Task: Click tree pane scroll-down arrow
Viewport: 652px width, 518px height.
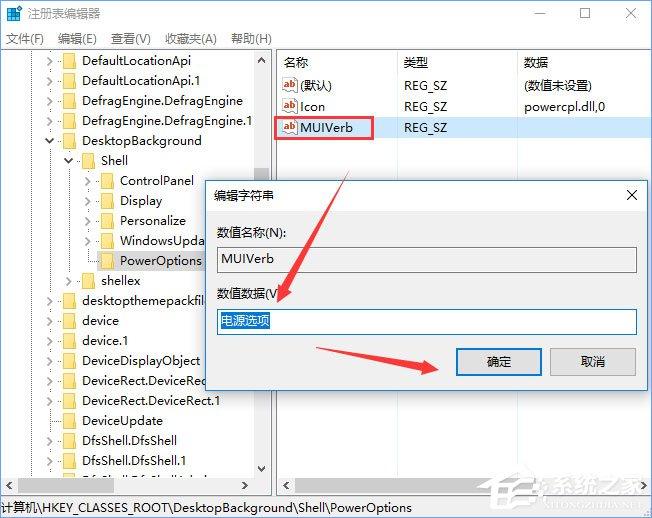Action: point(262,469)
